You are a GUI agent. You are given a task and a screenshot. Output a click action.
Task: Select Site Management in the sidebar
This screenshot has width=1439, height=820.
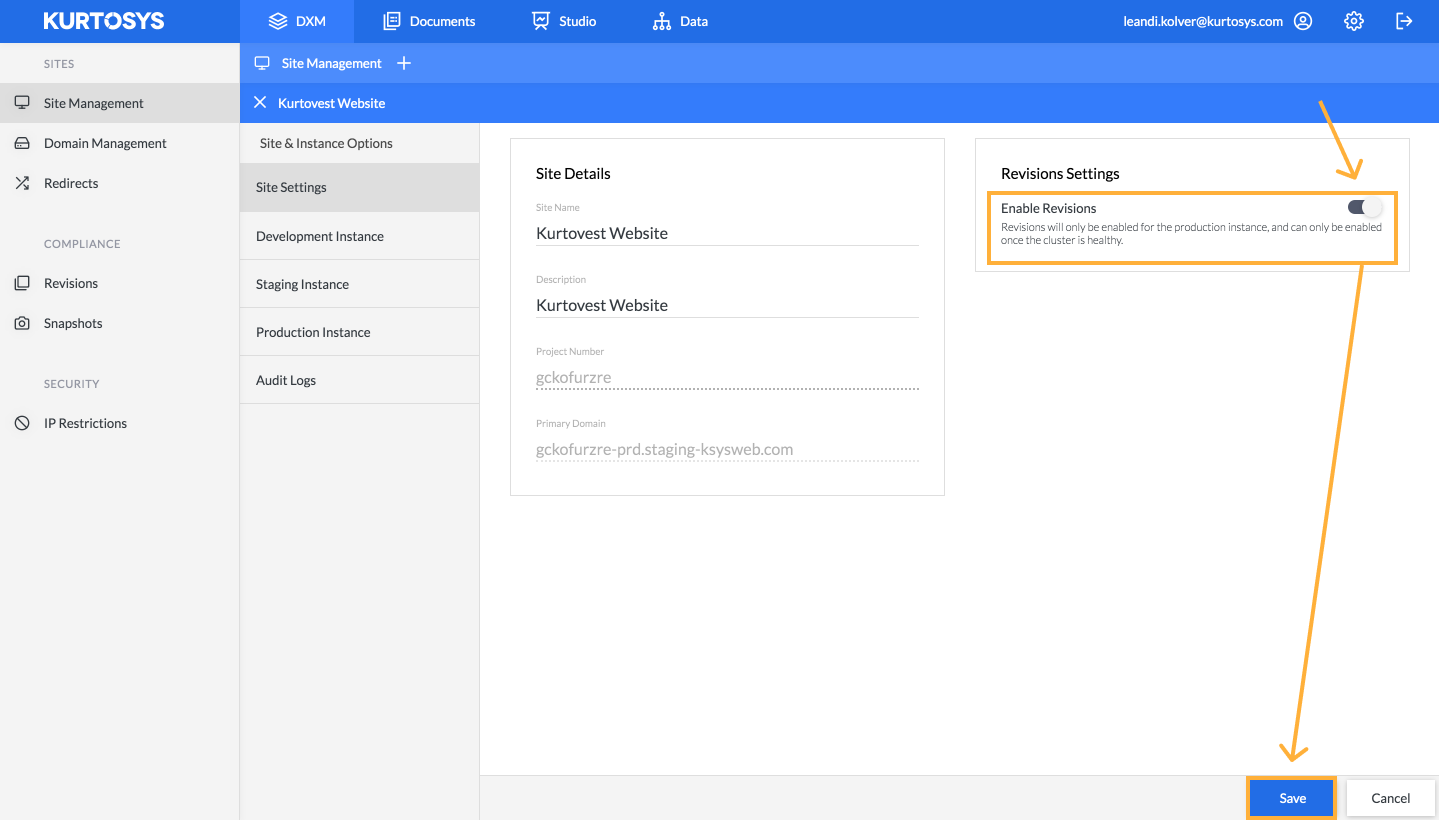point(120,103)
